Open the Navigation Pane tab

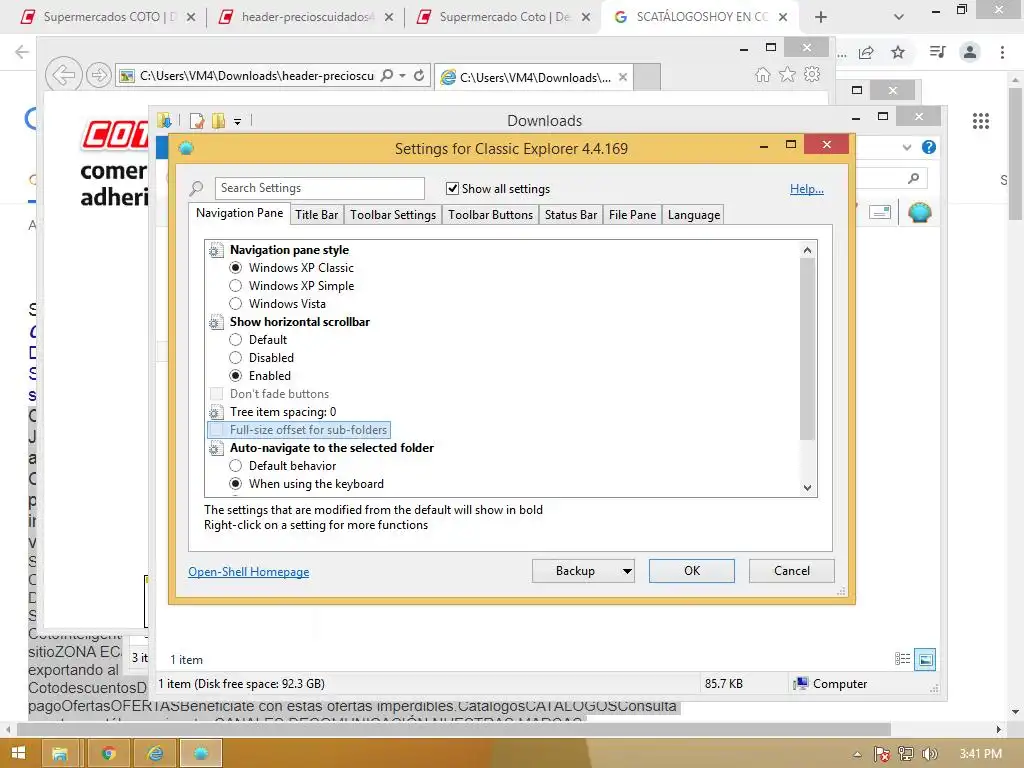tap(239, 213)
